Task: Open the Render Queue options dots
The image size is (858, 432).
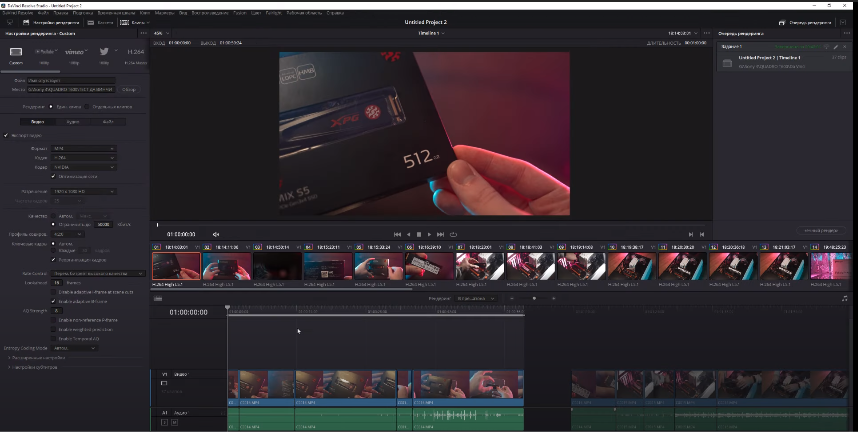Action: 847,33
